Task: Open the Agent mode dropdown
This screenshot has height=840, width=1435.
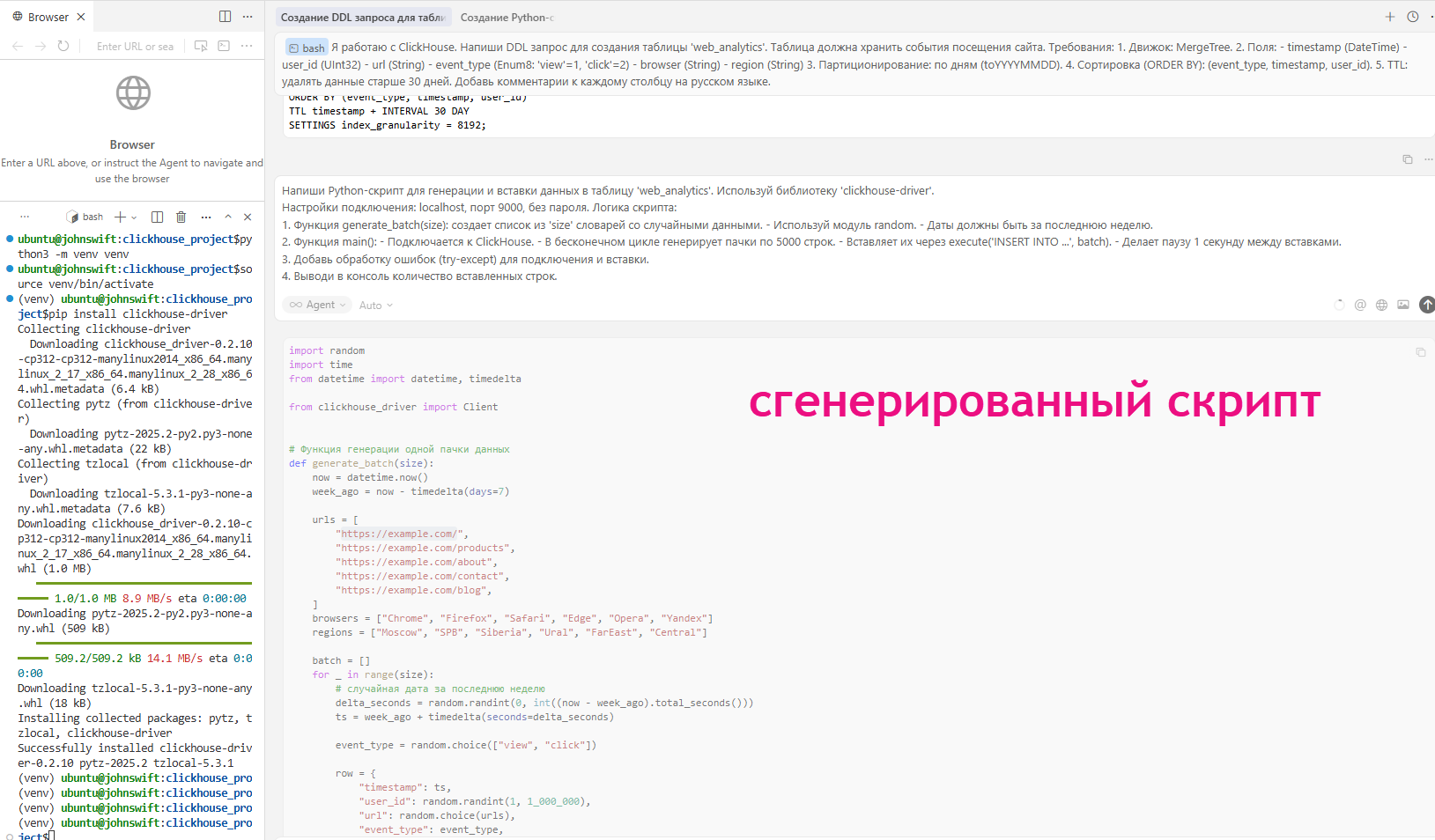Action: coord(316,305)
